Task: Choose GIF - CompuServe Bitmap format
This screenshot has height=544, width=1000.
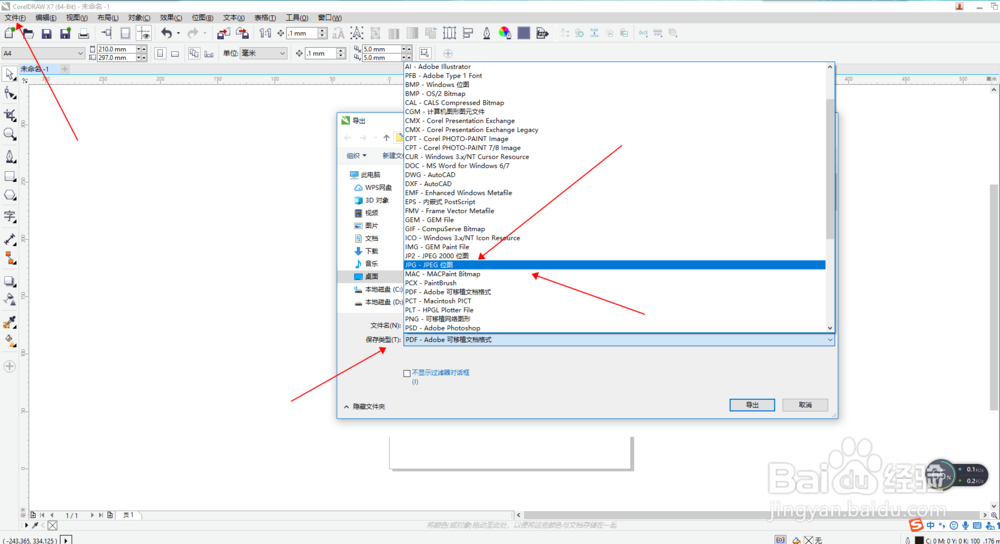Action: tap(615, 229)
